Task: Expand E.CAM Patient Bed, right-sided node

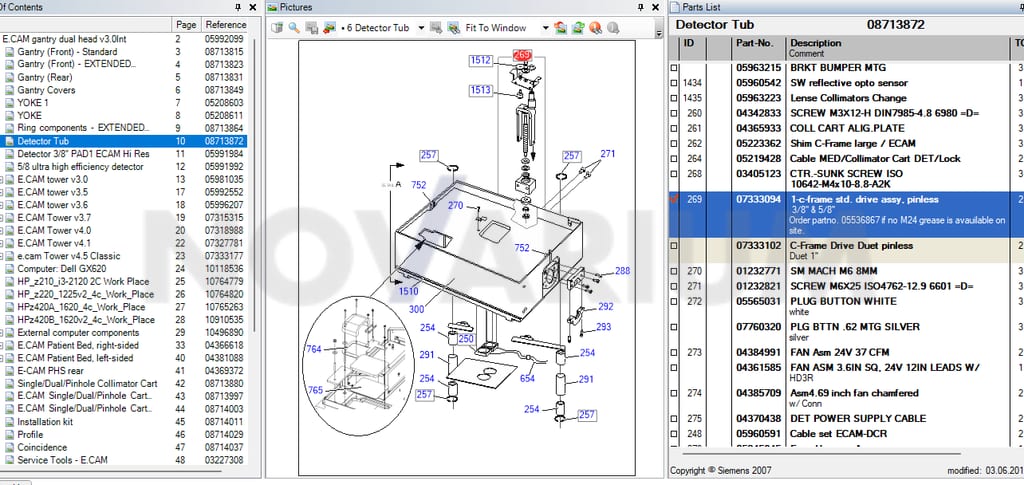Action: coord(1,345)
